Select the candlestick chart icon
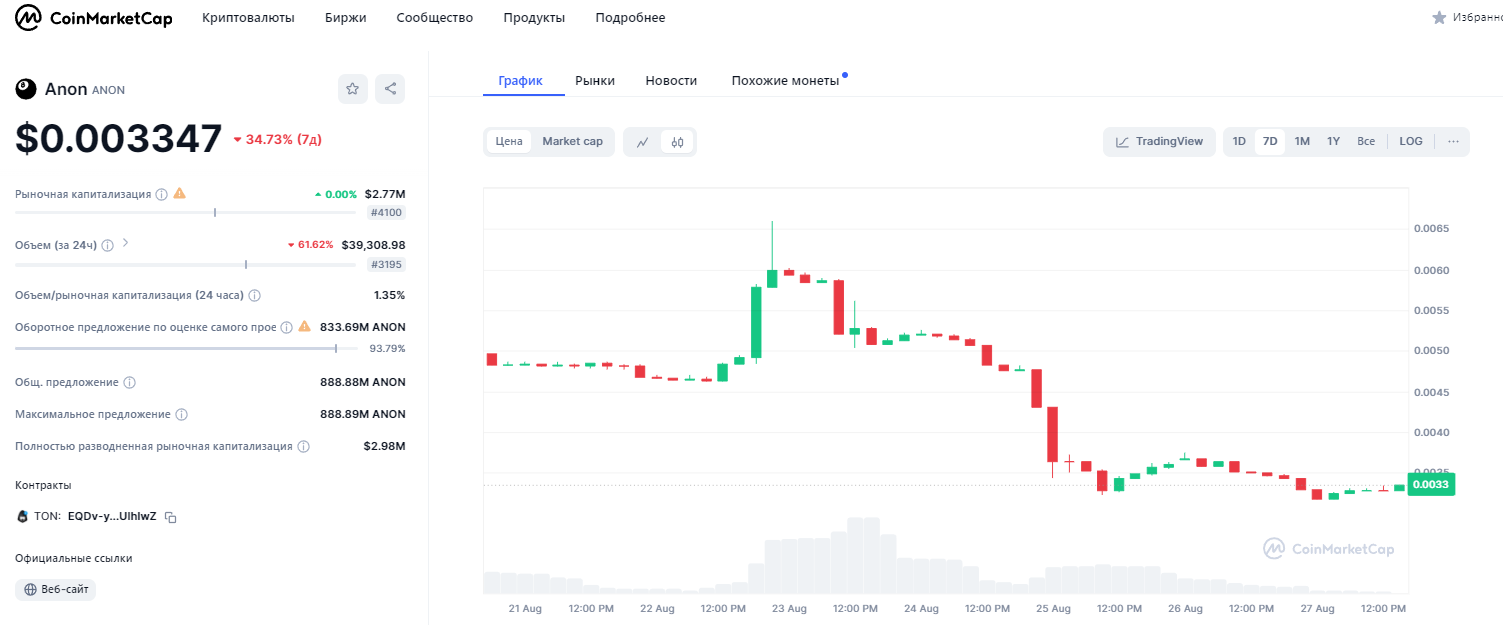Screen dimensions: 1503x625 (x=677, y=142)
